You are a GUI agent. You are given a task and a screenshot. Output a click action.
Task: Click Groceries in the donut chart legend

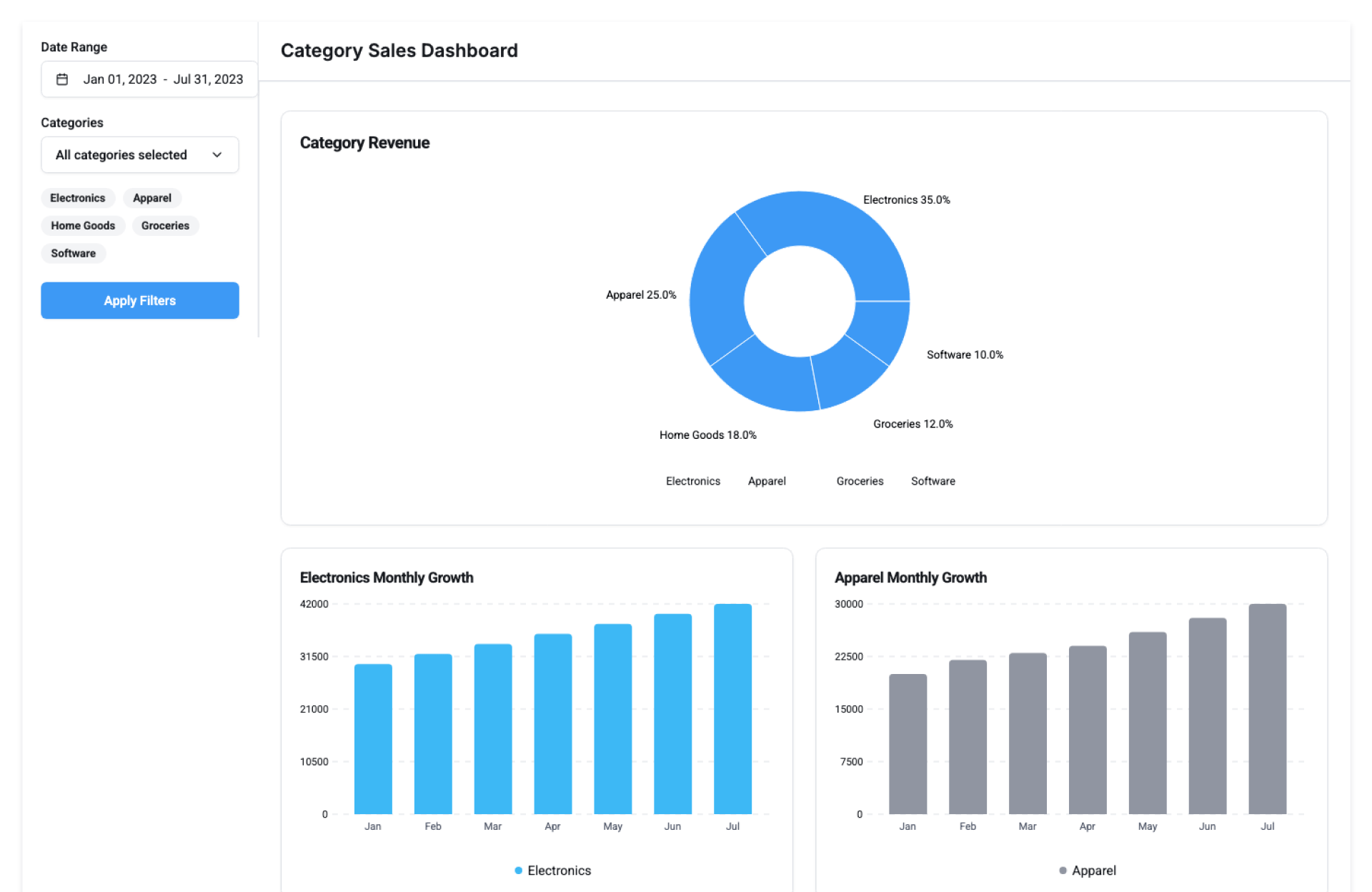(860, 482)
